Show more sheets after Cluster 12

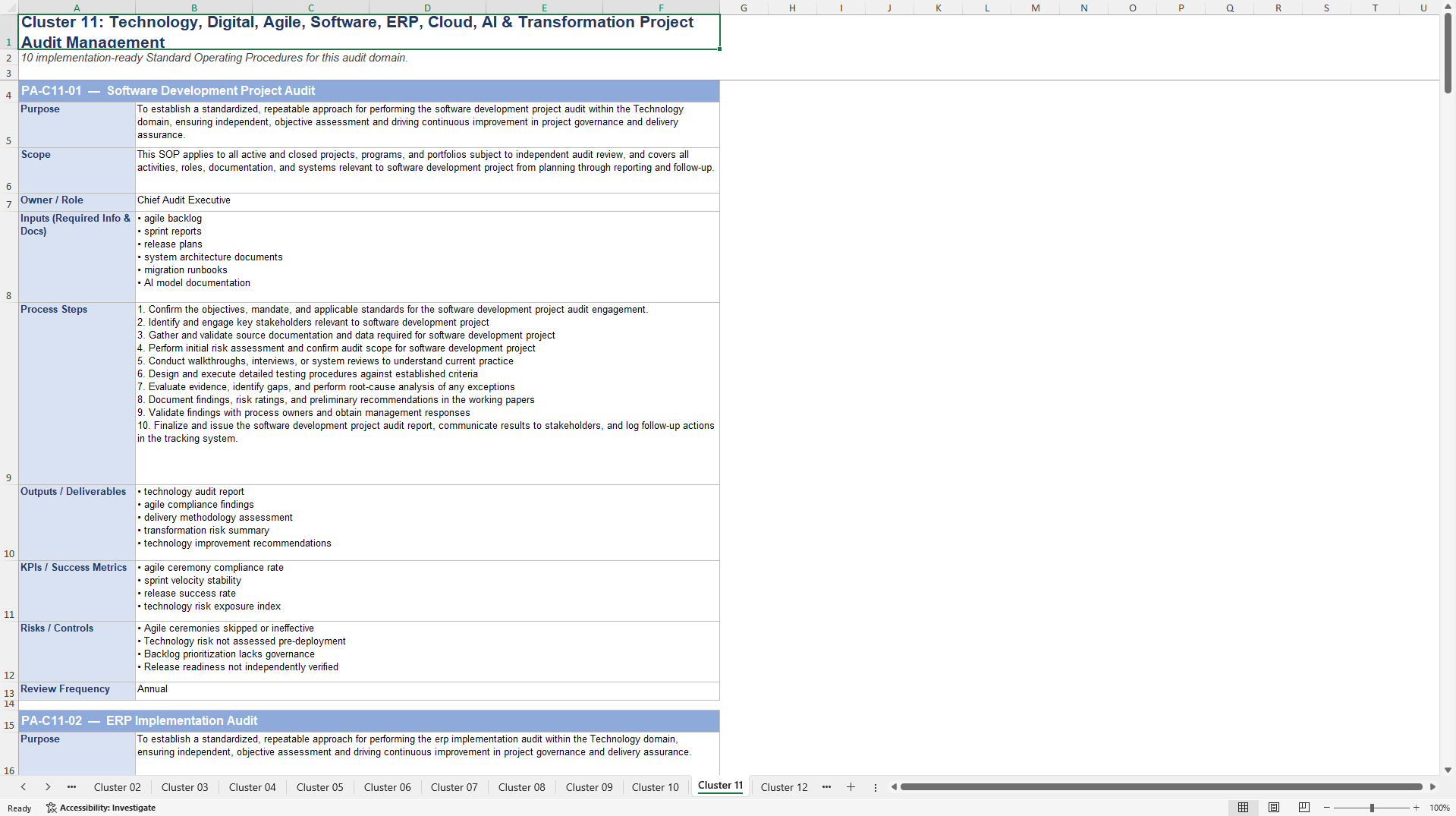point(826,787)
